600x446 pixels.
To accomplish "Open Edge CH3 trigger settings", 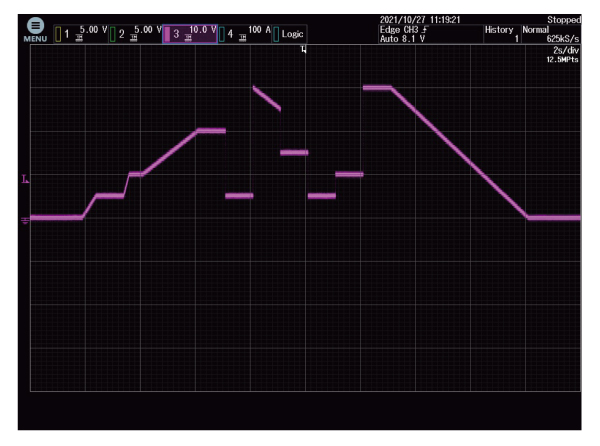I will [412, 30].
